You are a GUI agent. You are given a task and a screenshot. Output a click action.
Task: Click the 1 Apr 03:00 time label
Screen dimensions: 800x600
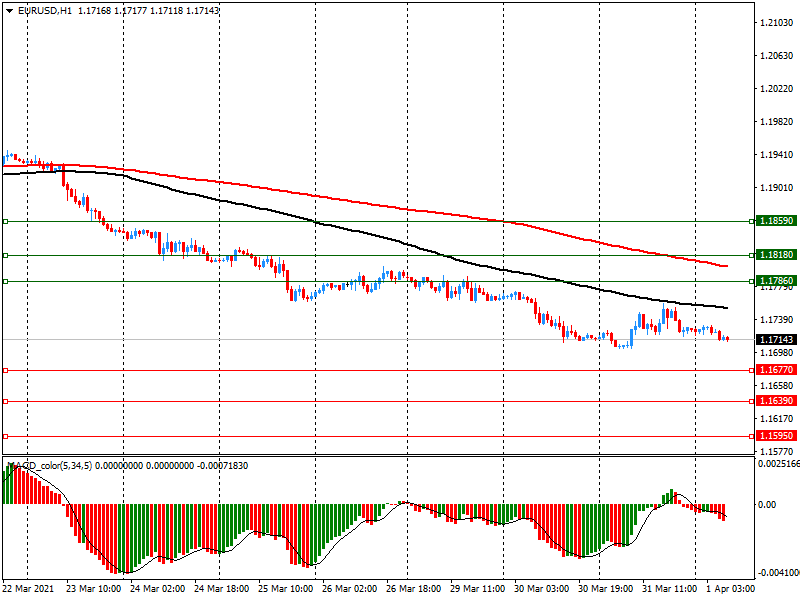point(730,588)
